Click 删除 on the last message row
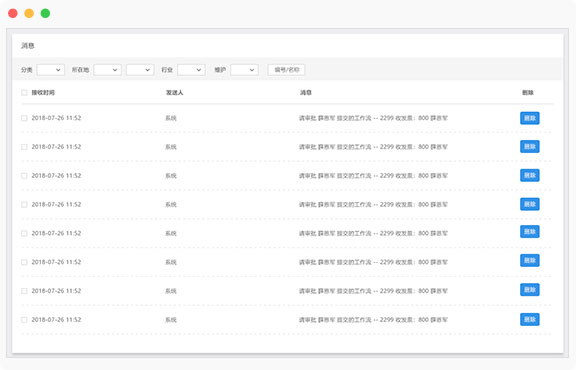 coord(530,319)
